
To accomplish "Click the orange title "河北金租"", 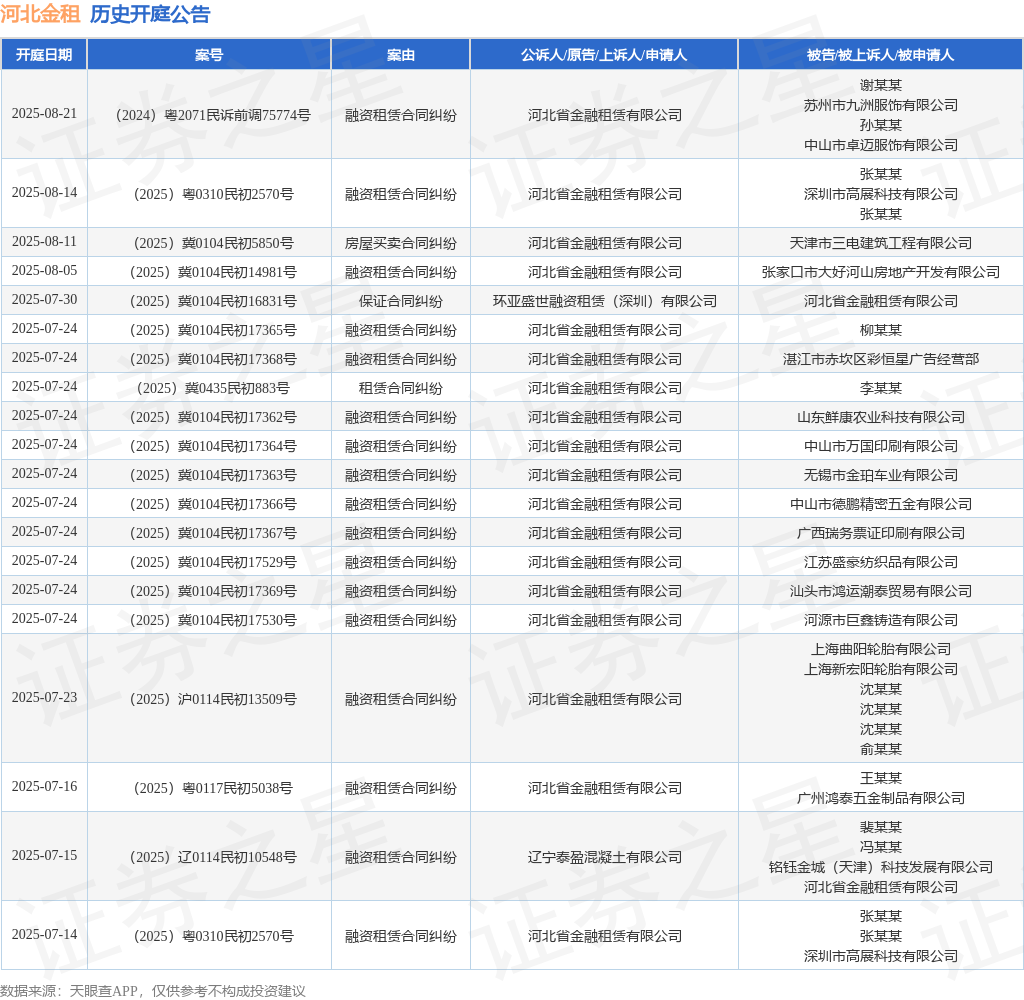I will coord(40,14).
